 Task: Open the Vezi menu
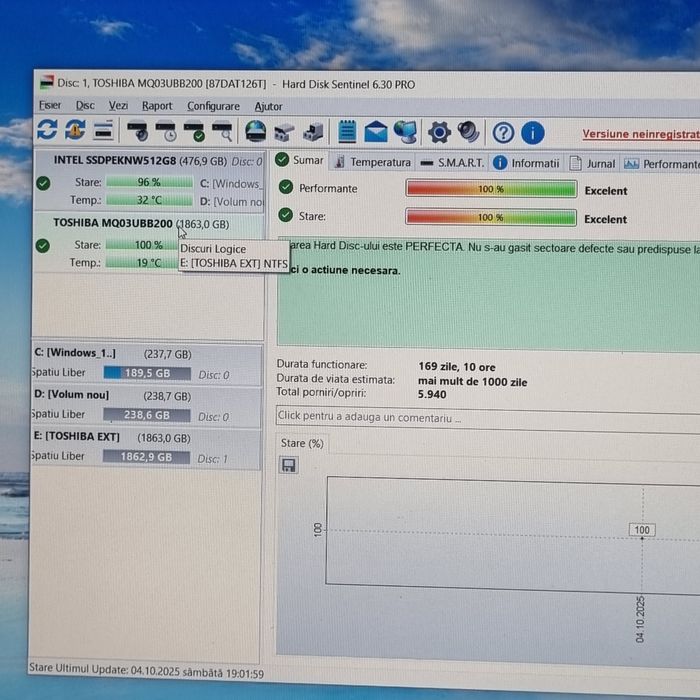tap(118, 106)
